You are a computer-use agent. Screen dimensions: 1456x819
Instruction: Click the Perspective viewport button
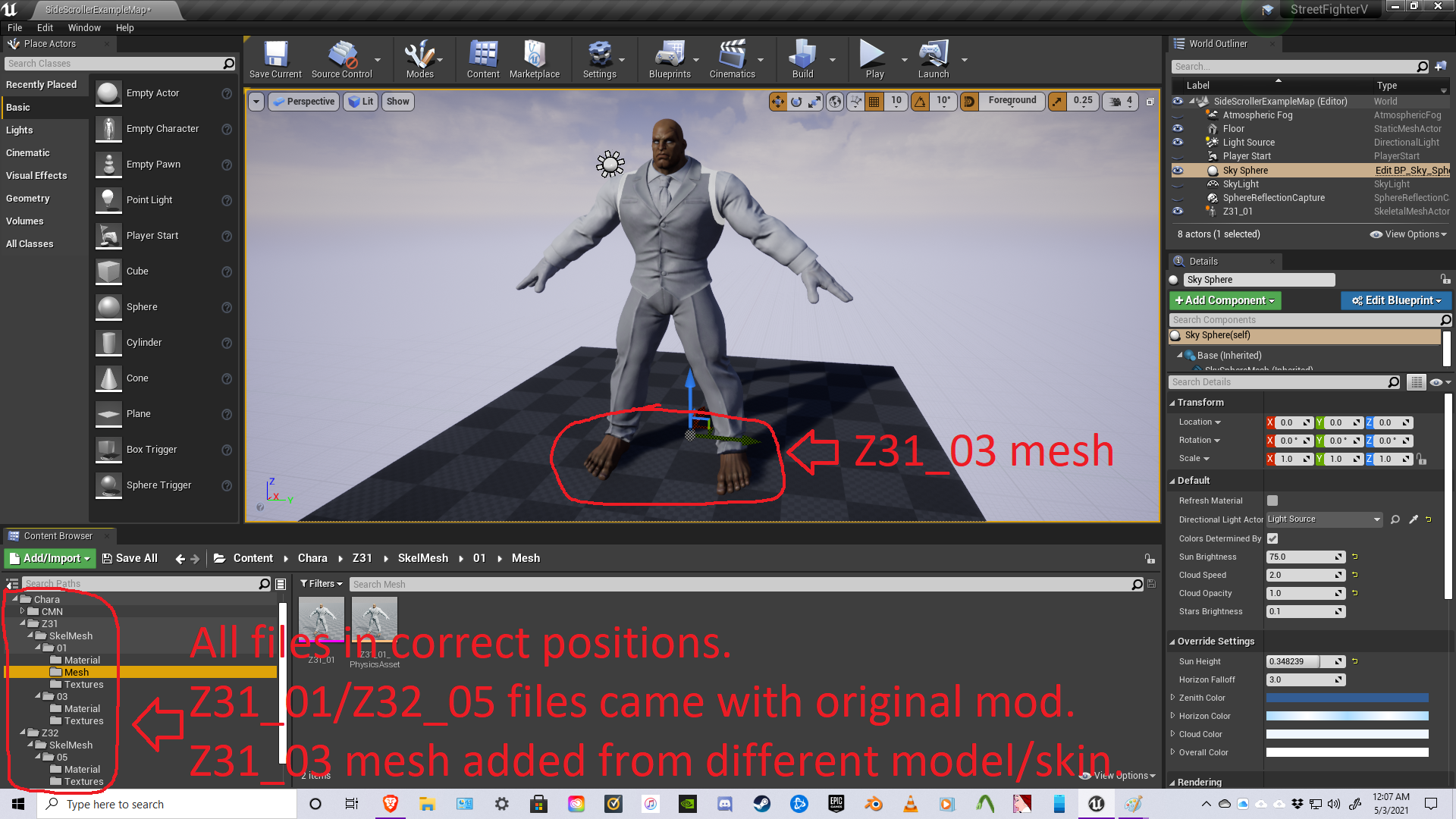point(303,102)
